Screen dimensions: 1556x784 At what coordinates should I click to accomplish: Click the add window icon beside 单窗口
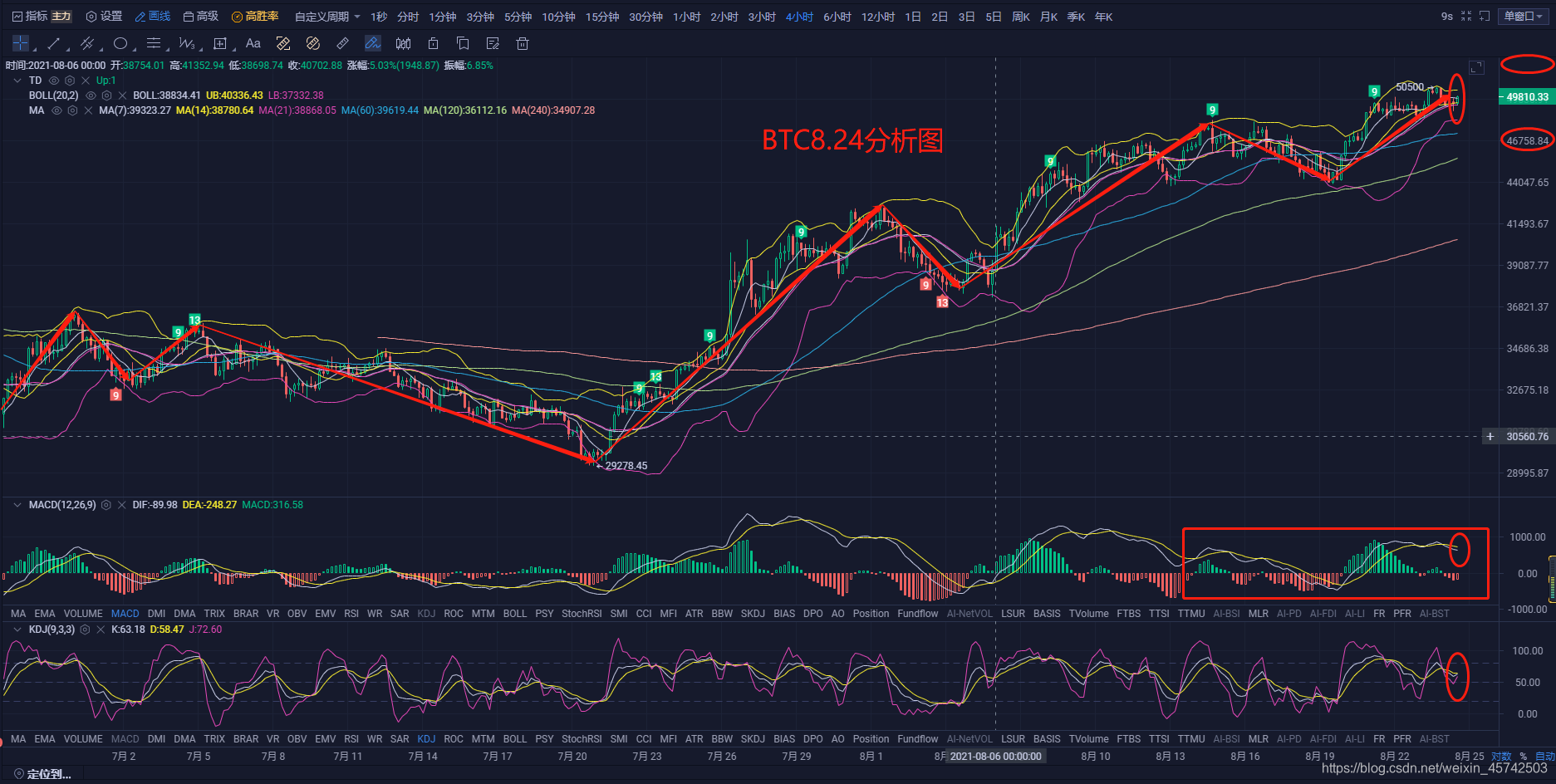1485,16
